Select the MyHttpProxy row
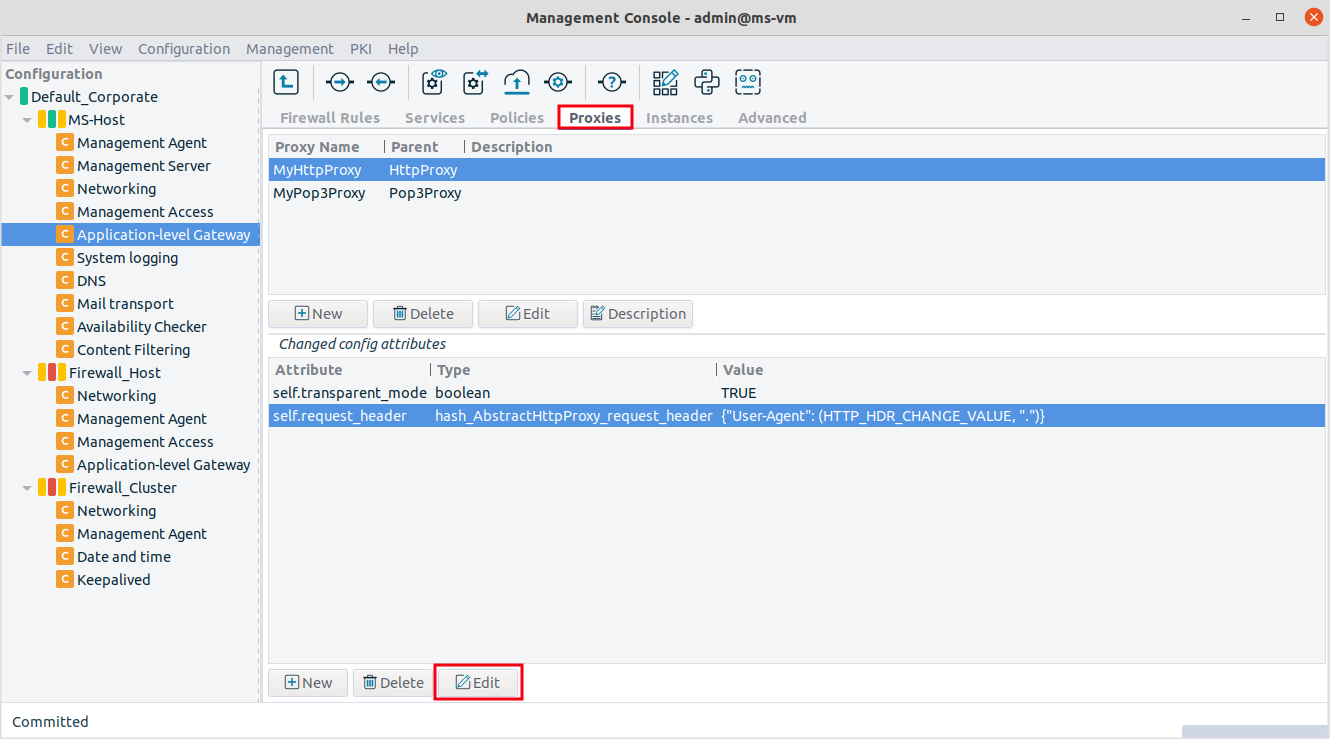 (797, 170)
